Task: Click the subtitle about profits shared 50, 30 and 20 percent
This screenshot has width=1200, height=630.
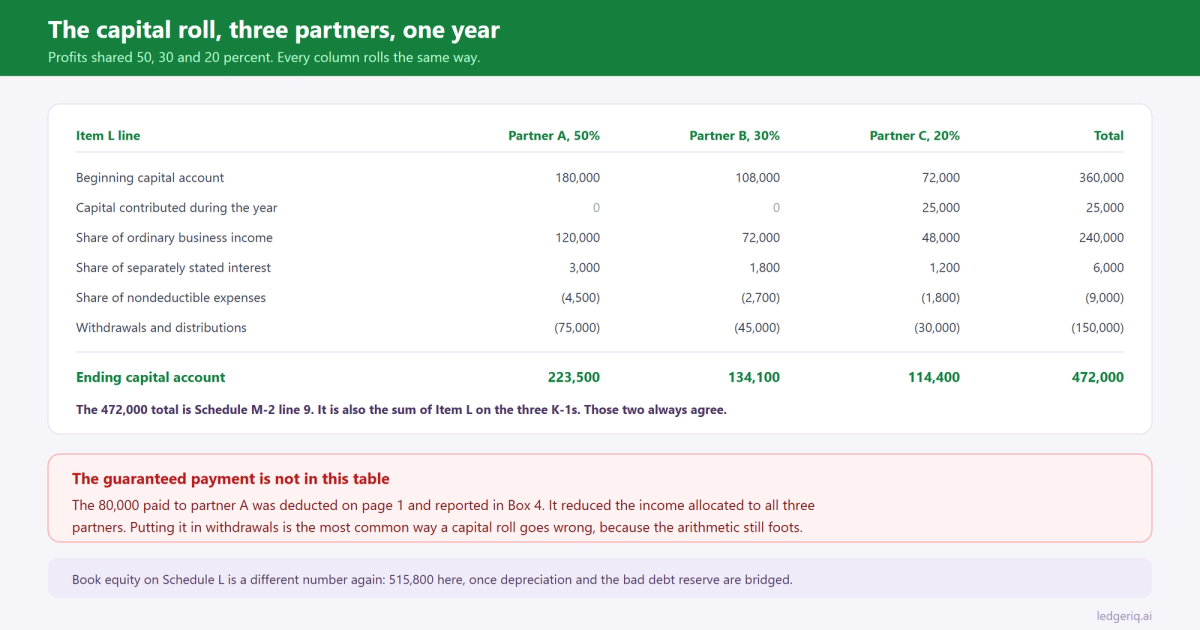Action: [264, 57]
